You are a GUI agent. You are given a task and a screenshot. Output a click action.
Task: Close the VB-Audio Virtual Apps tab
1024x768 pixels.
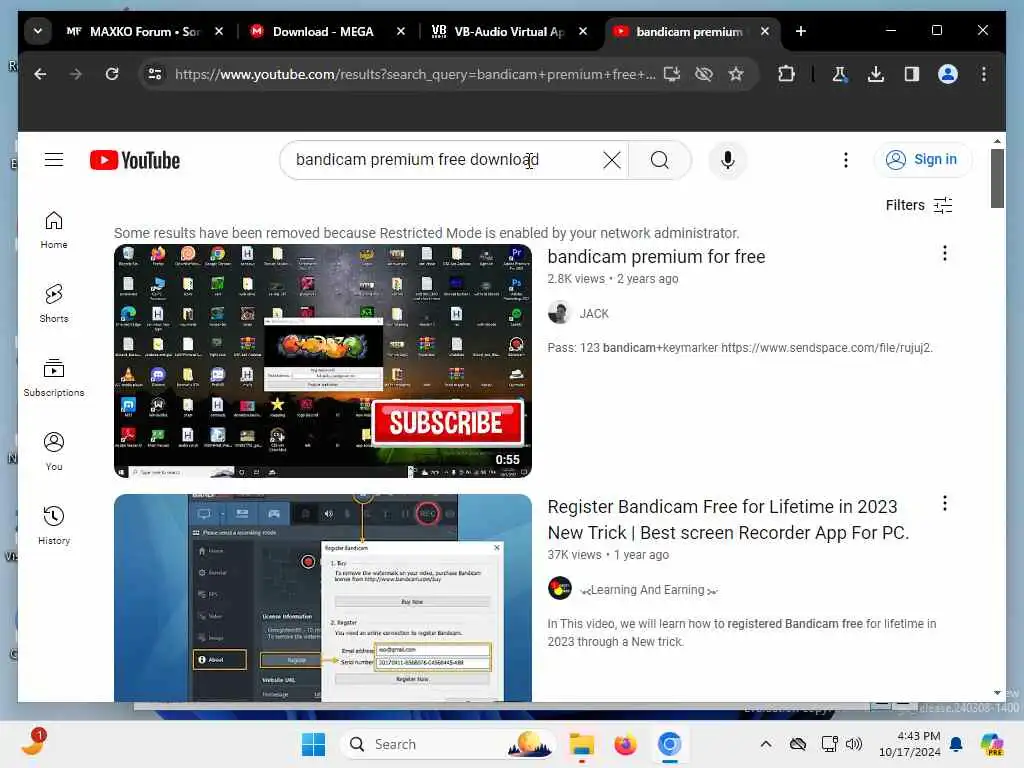click(x=583, y=31)
